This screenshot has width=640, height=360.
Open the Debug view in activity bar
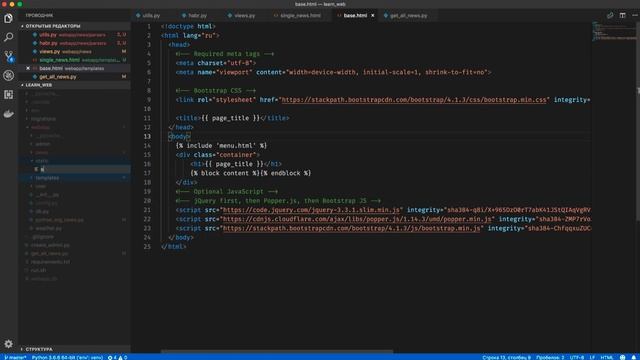tap(9, 76)
